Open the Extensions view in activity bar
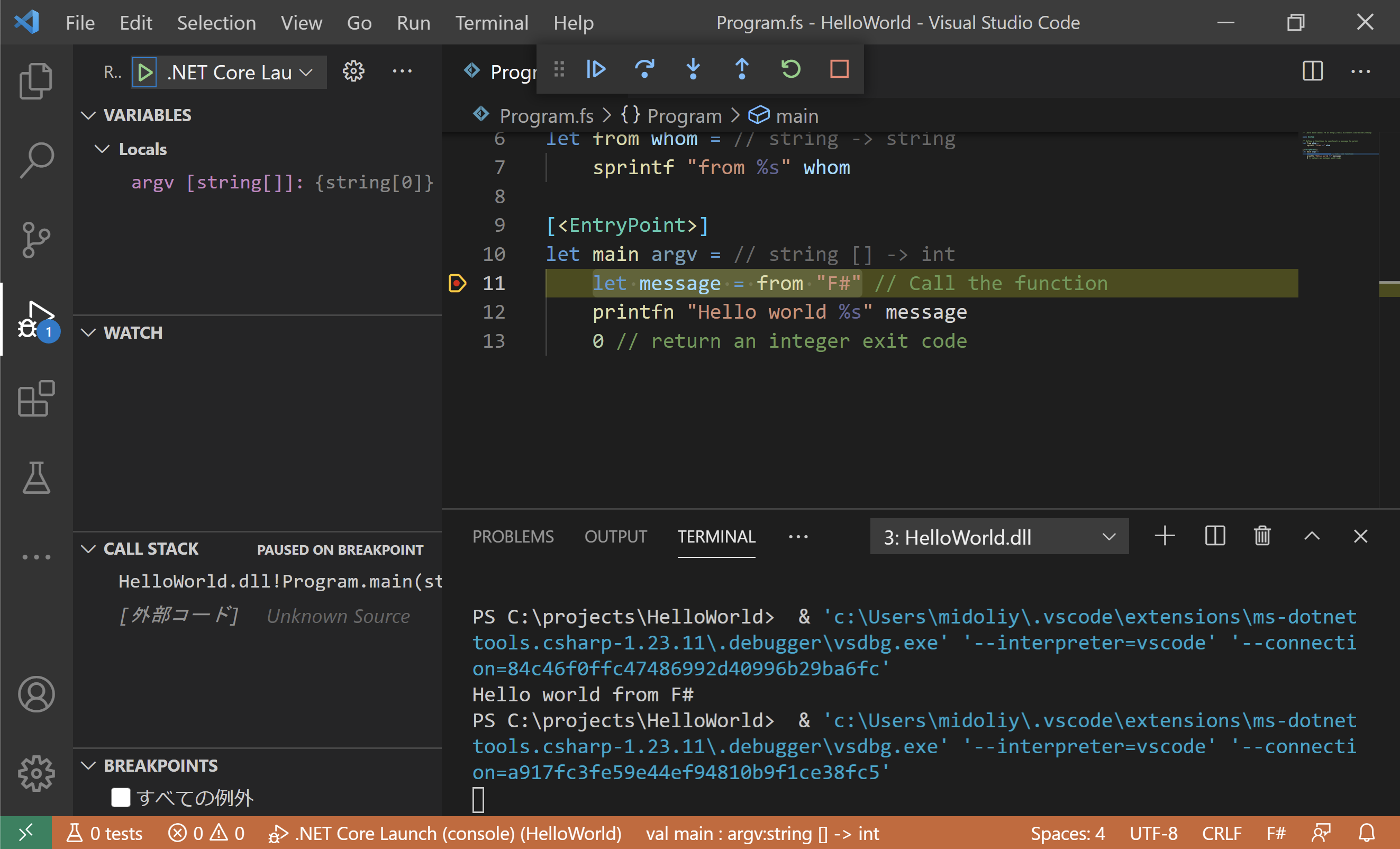 (x=37, y=399)
